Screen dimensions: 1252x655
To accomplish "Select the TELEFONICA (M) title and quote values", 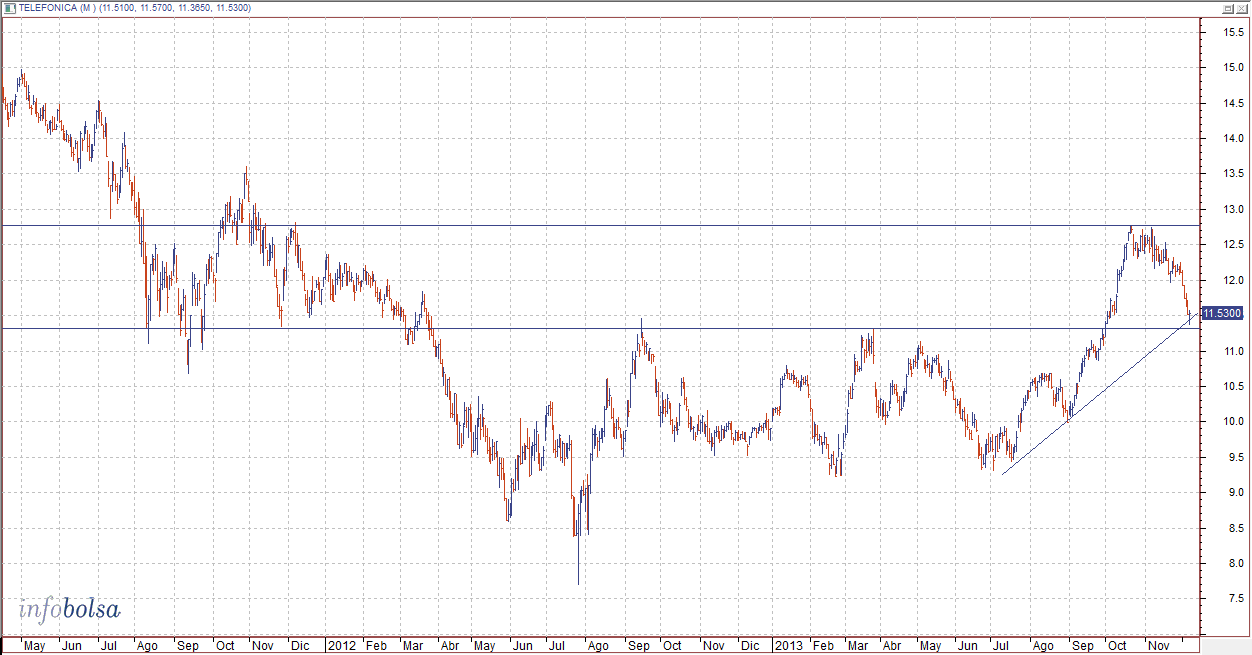I will tap(135, 8).
